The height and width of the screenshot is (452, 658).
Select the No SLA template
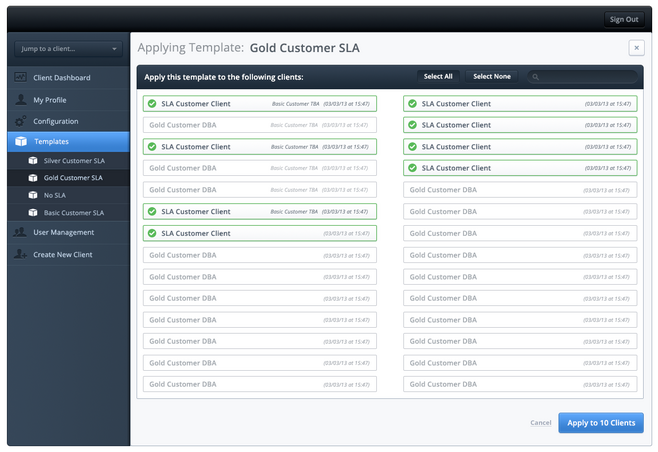pos(55,195)
